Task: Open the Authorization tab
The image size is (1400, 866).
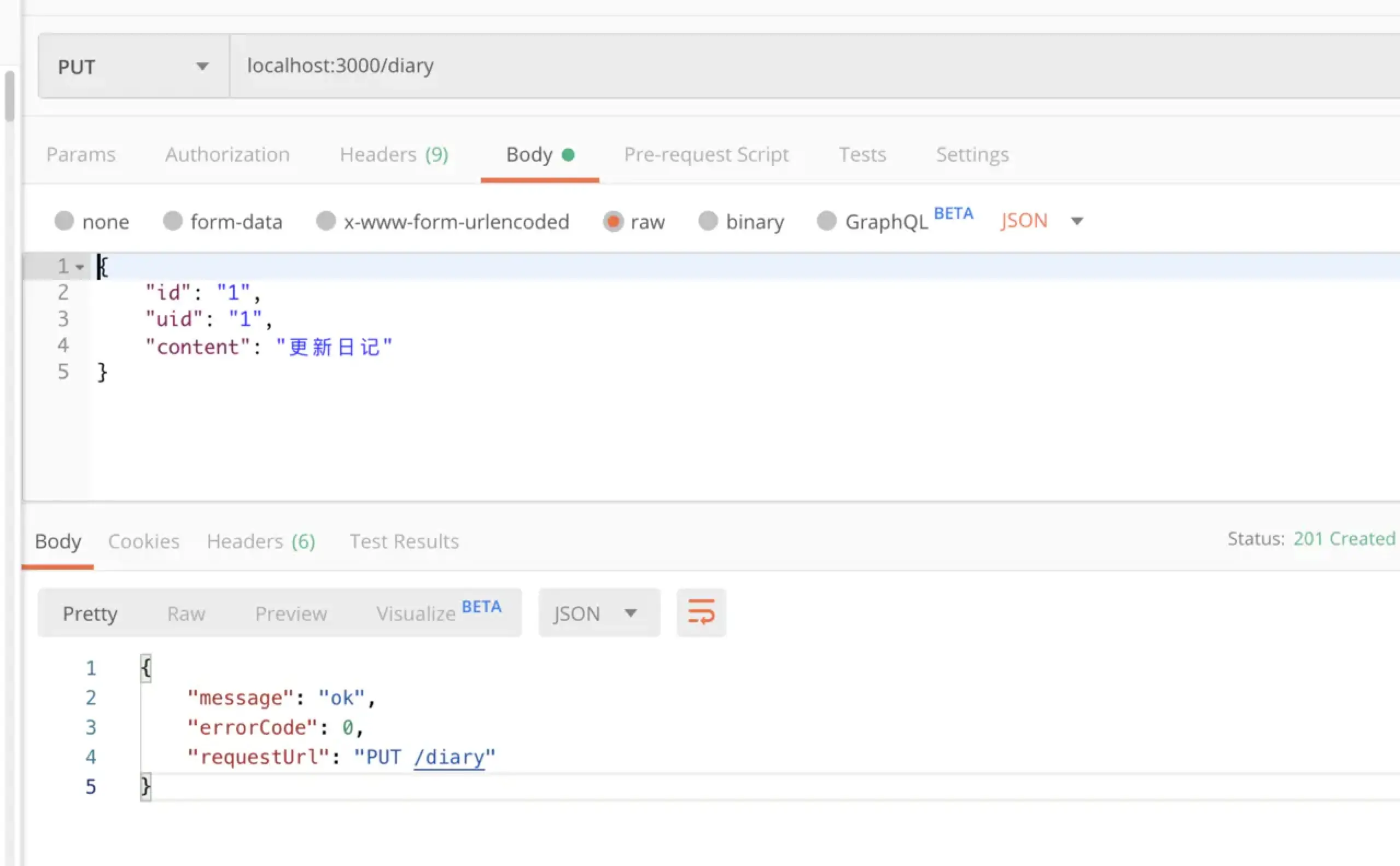Action: [227, 155]
